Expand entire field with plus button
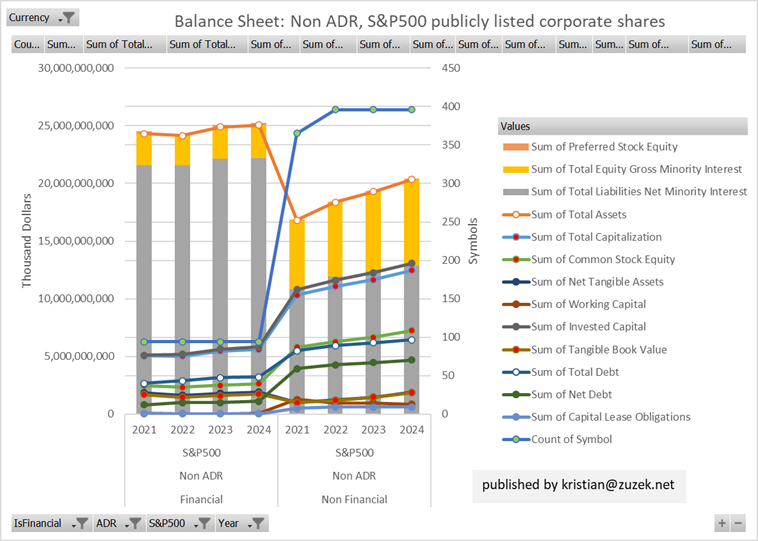Image resolution: width=758 pixels, height=541 pixels. [x=721, y=523]
